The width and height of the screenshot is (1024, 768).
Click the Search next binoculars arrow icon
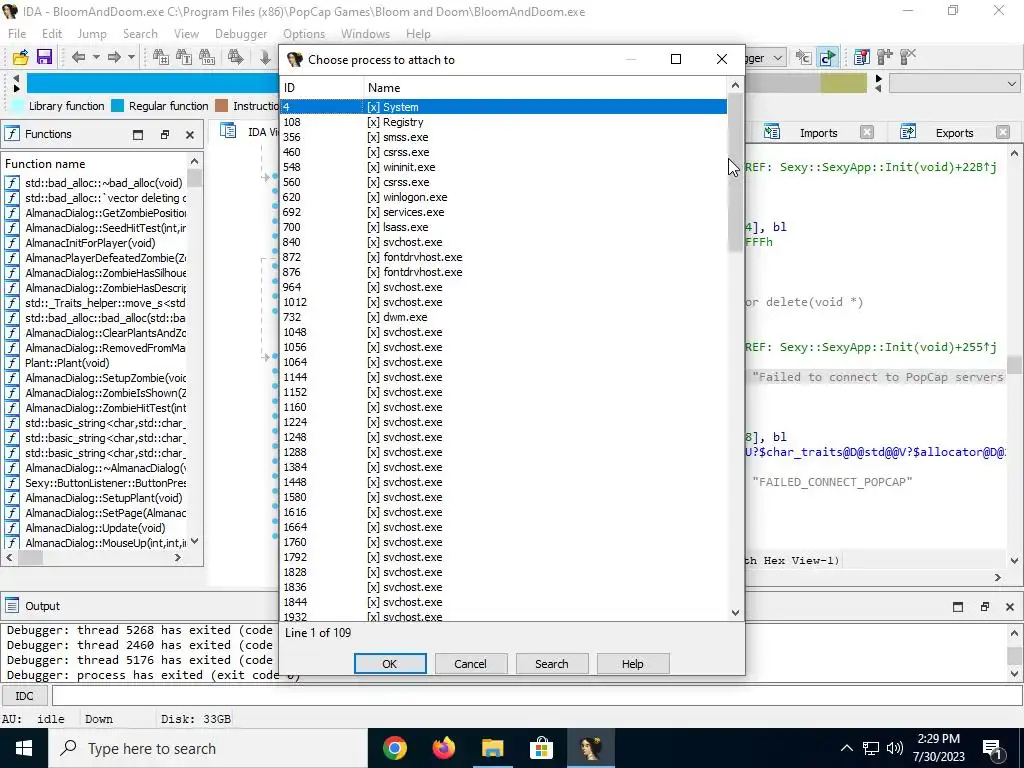pos(236,57)
